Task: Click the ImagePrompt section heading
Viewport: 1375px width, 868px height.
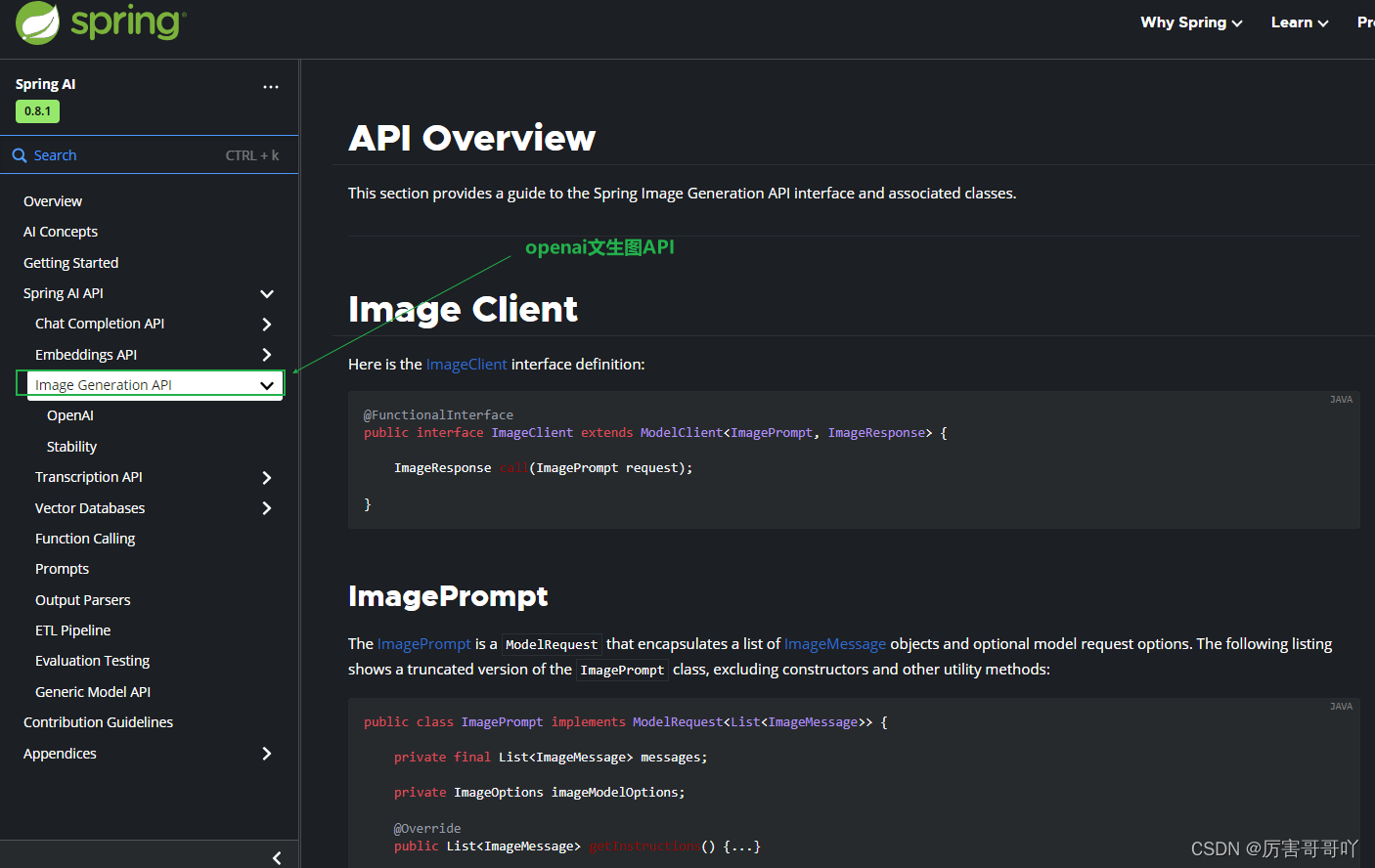Action: [448, 596]
